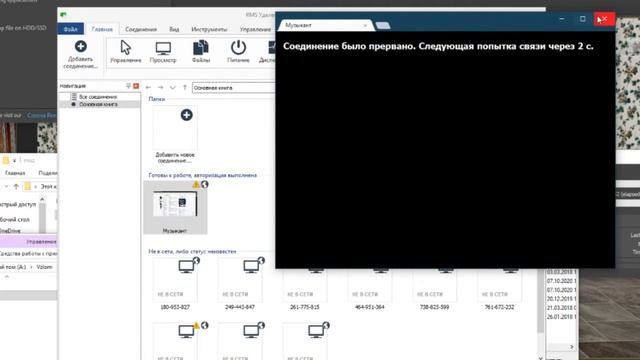Select Все соединения in the navigation tree
640x360 pixels.
98,97
